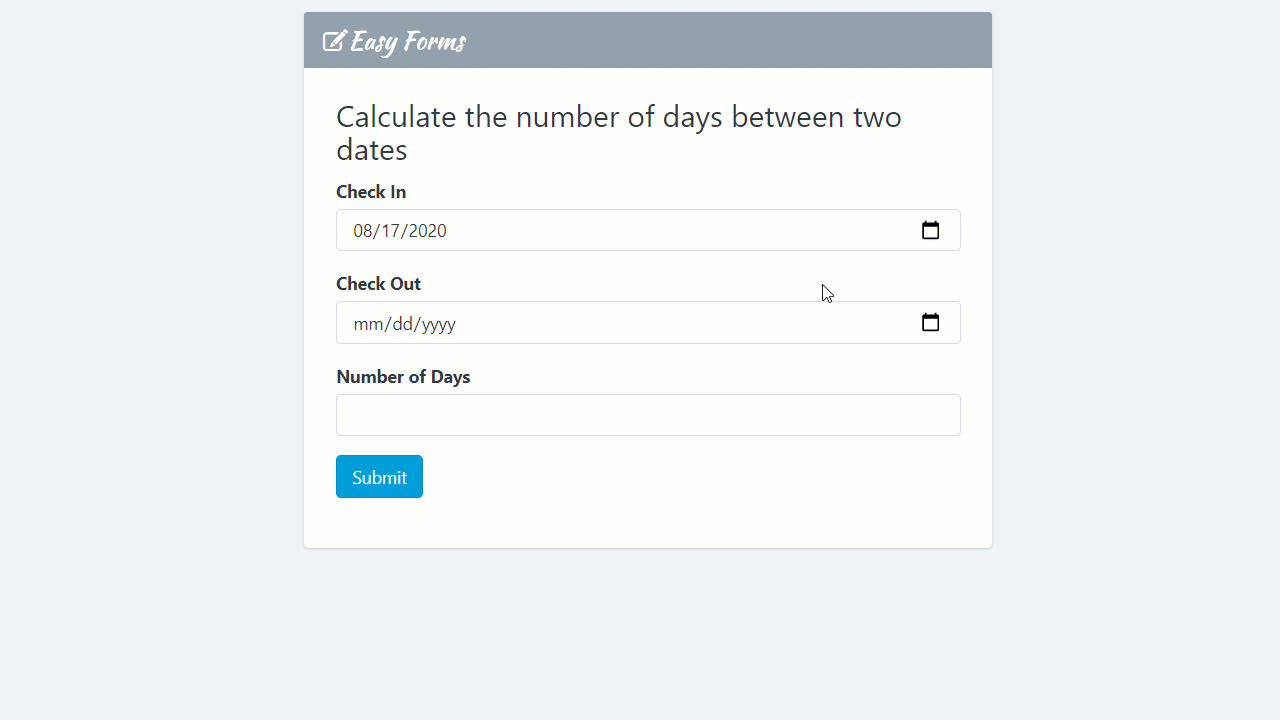This screenshot has height=720, width=1280.
Task: Select the date value 08/17/2020
Action: pyautogui.click(x=399, y=230)
